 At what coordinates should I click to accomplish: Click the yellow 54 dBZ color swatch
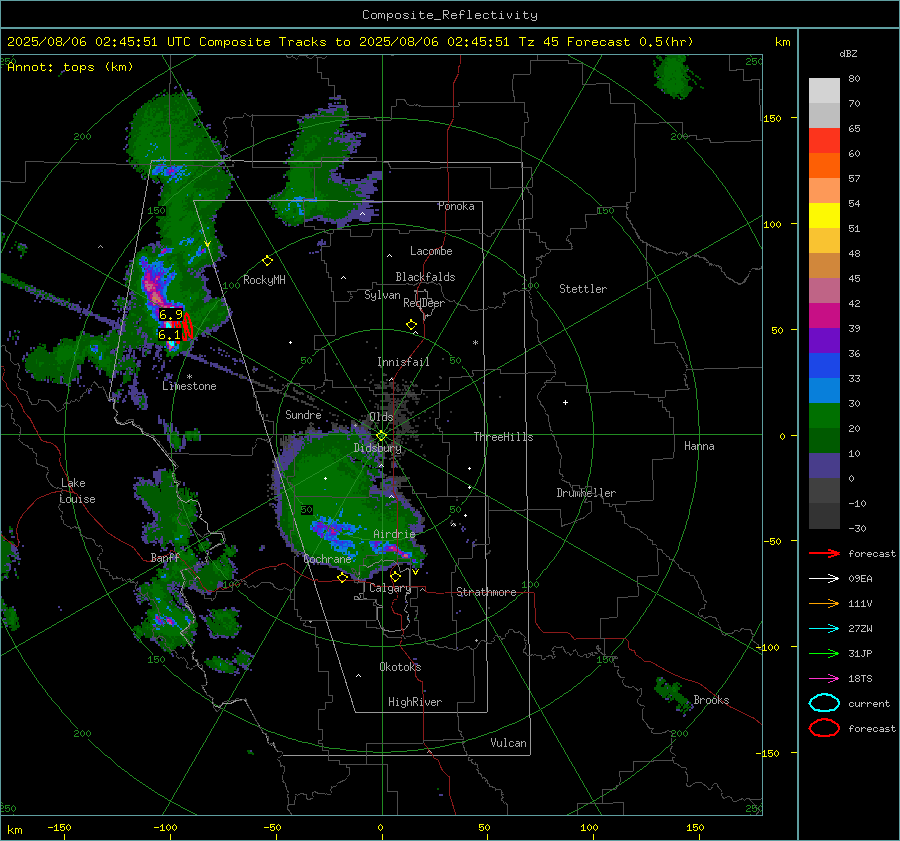coord(824,215)
